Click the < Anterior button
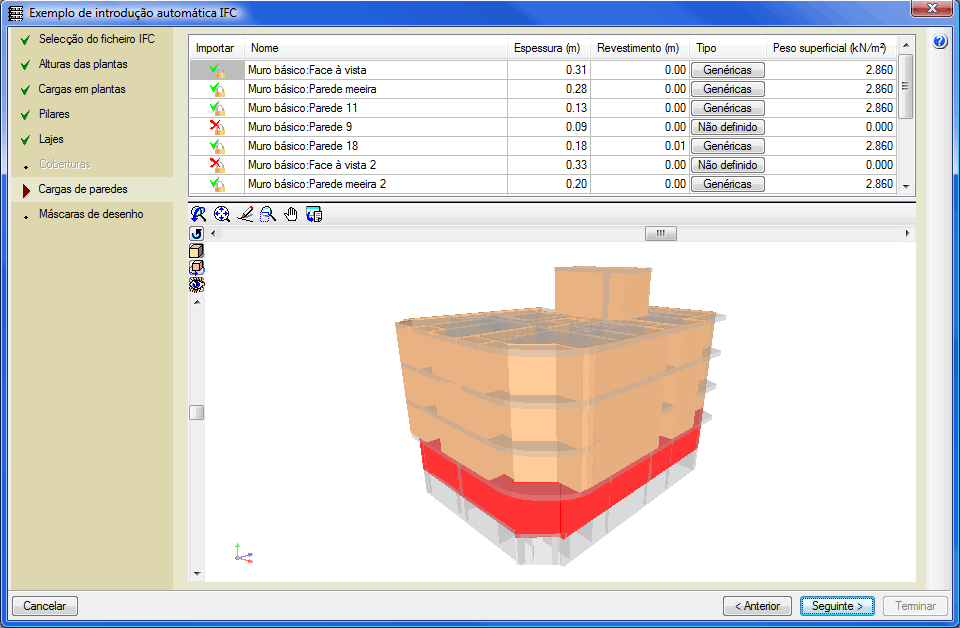Screen dimensions: 960x628 tap(757, 606)
